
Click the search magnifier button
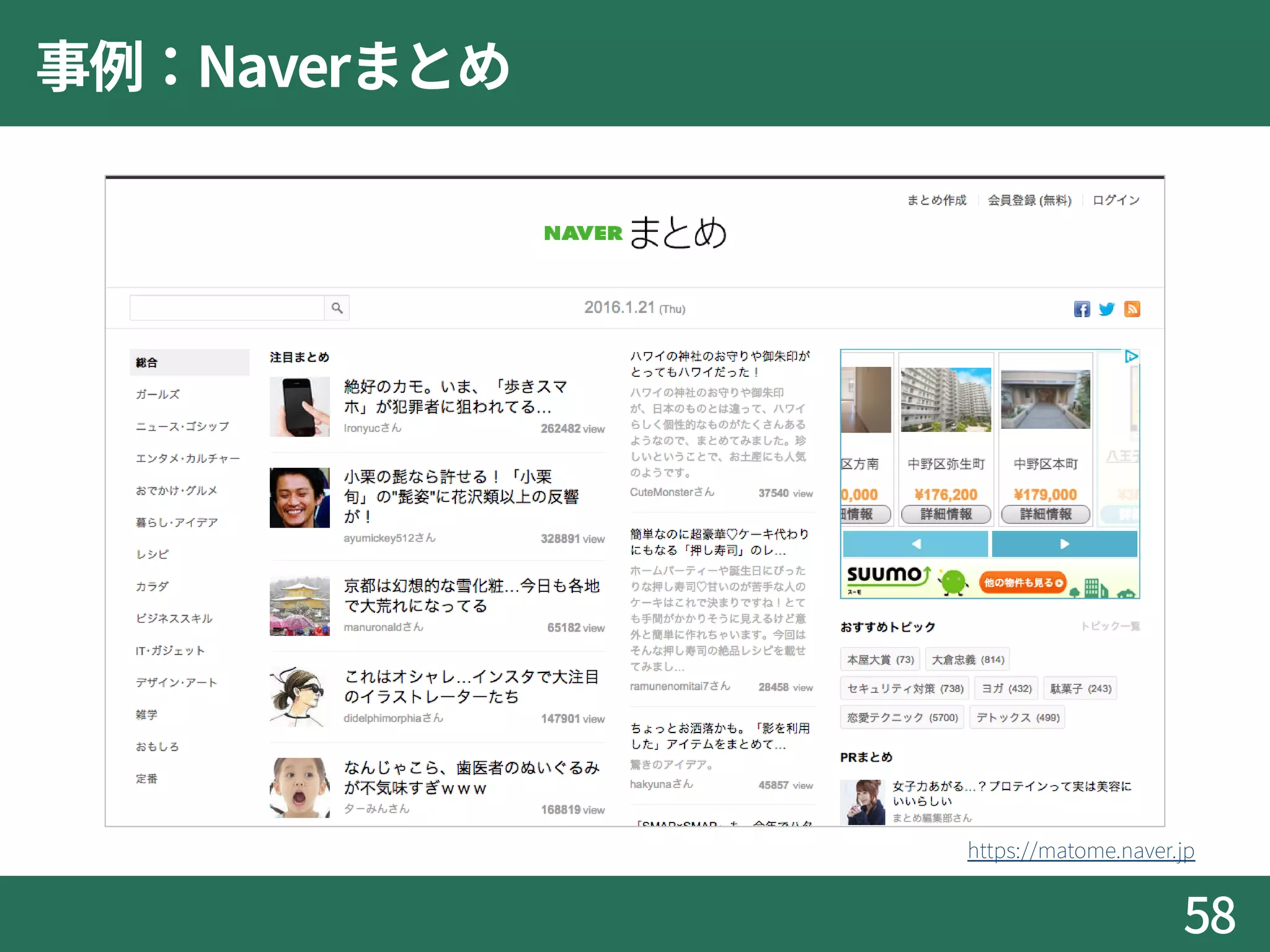pyautogui.click(x=337, y=308)
